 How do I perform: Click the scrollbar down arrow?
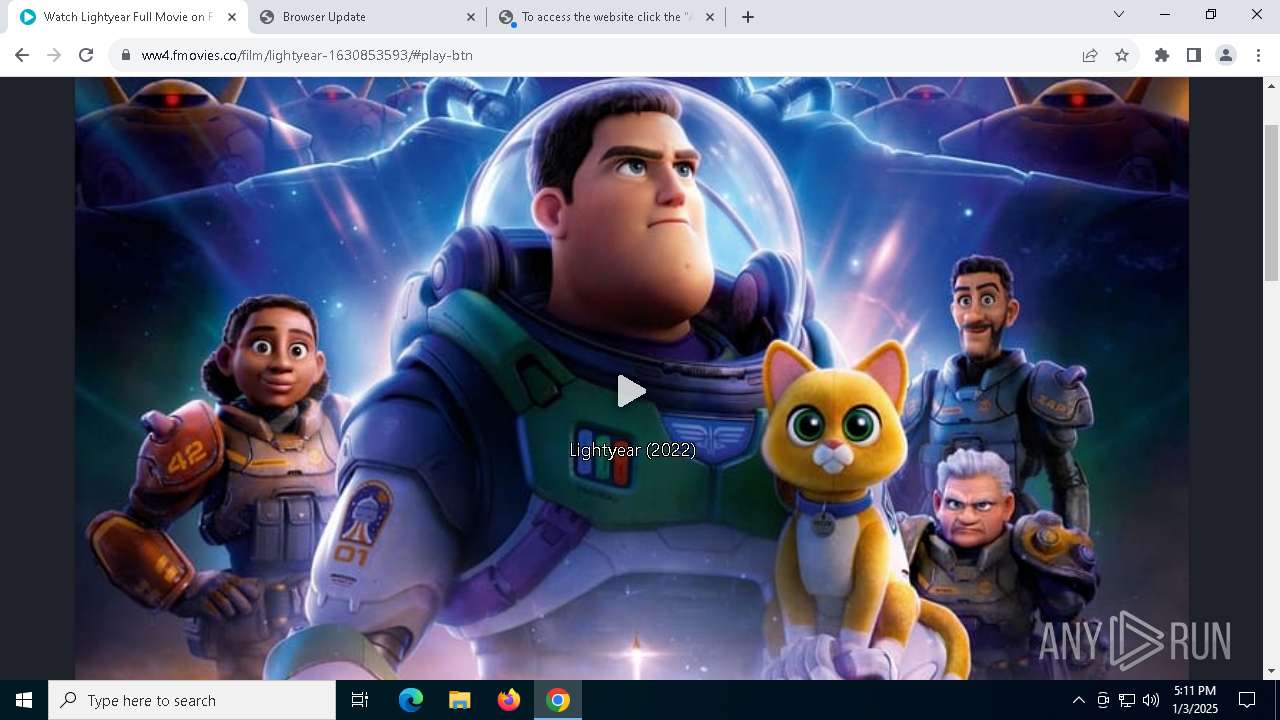coord(1271,671)
